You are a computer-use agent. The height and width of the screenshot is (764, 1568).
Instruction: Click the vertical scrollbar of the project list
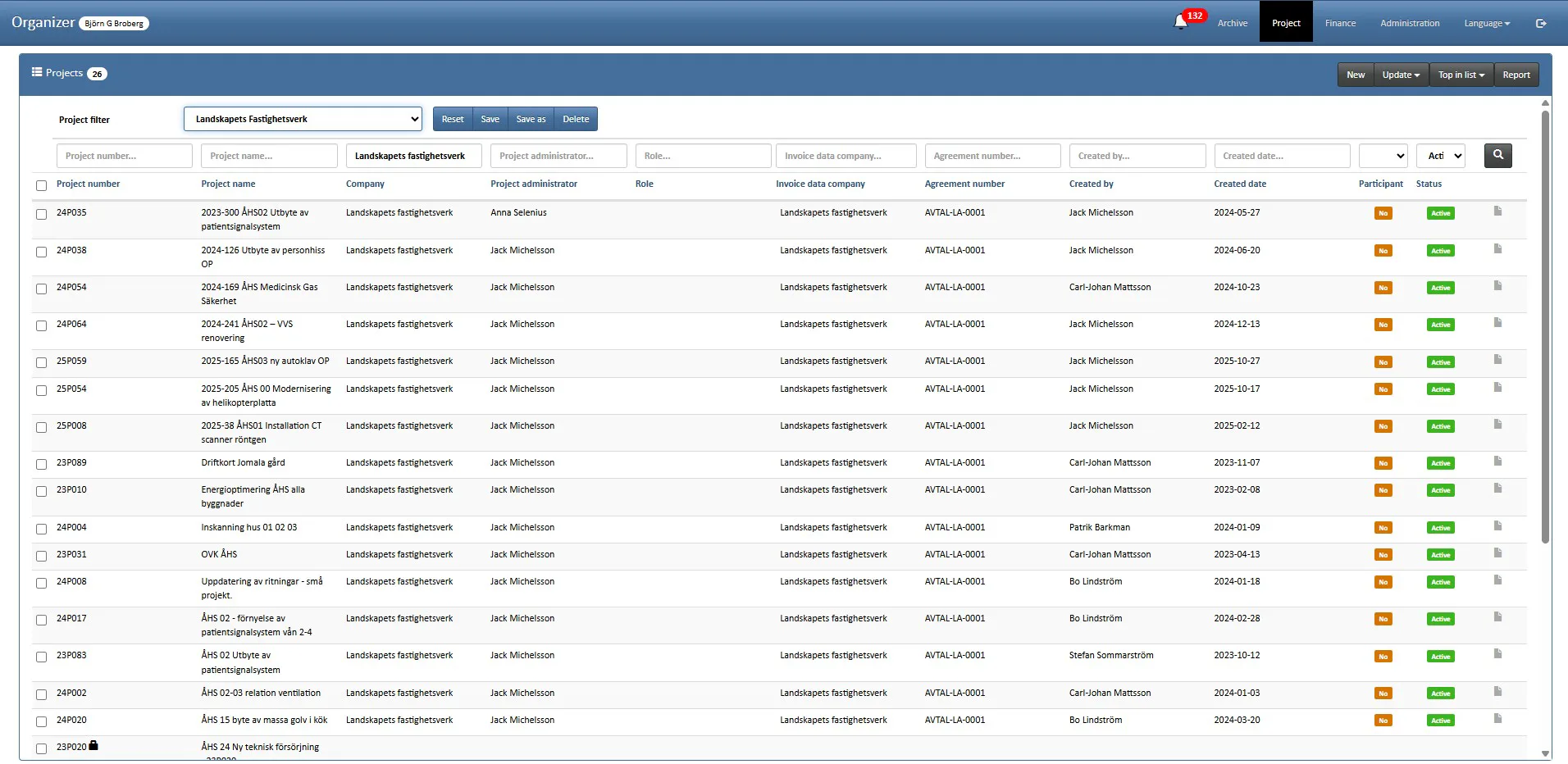pos(1545,328)
